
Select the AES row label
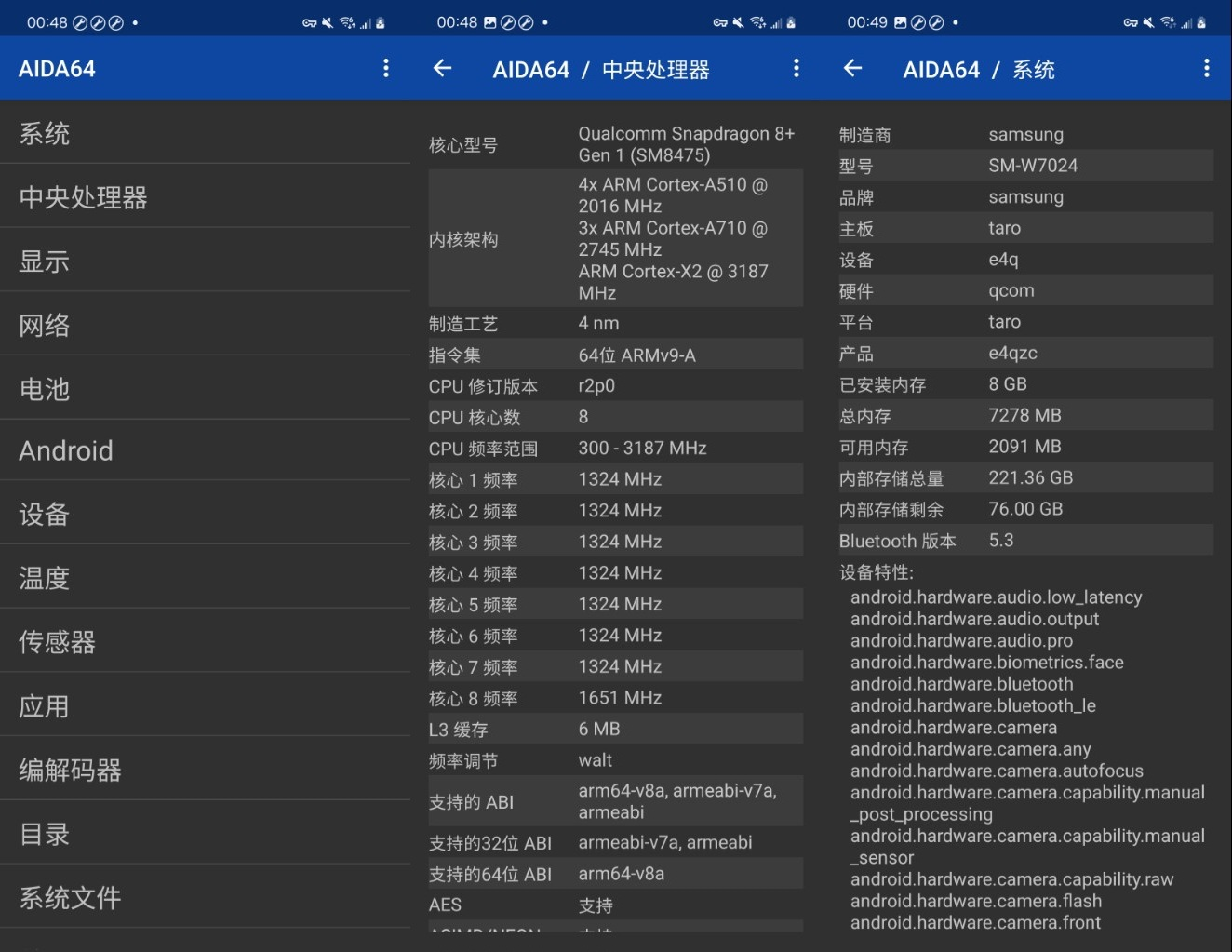pyautogui.click(x=445, y=905)
